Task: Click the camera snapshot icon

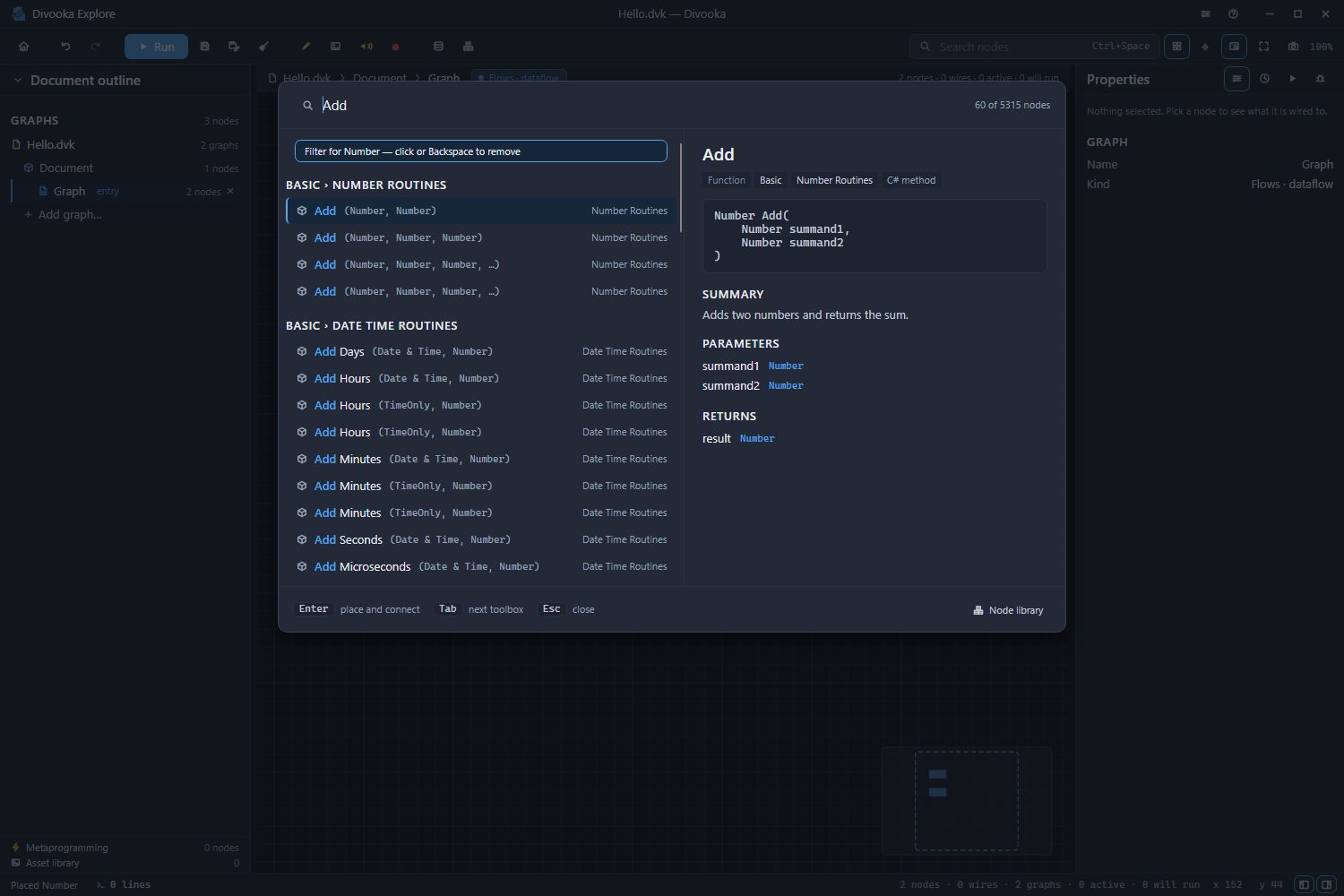Action: click(1293, 47)
